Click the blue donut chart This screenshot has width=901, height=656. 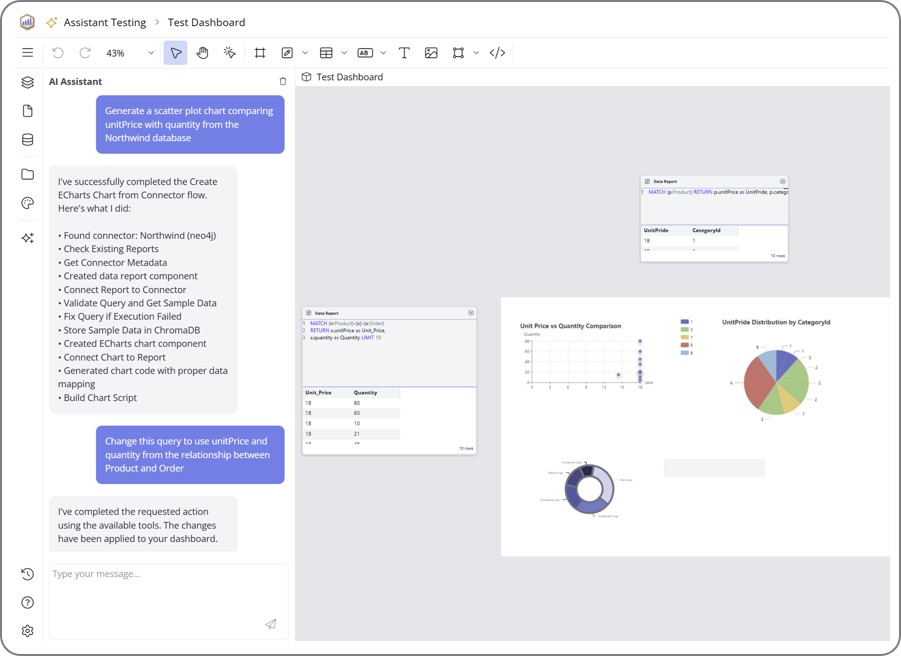[588, 489]
